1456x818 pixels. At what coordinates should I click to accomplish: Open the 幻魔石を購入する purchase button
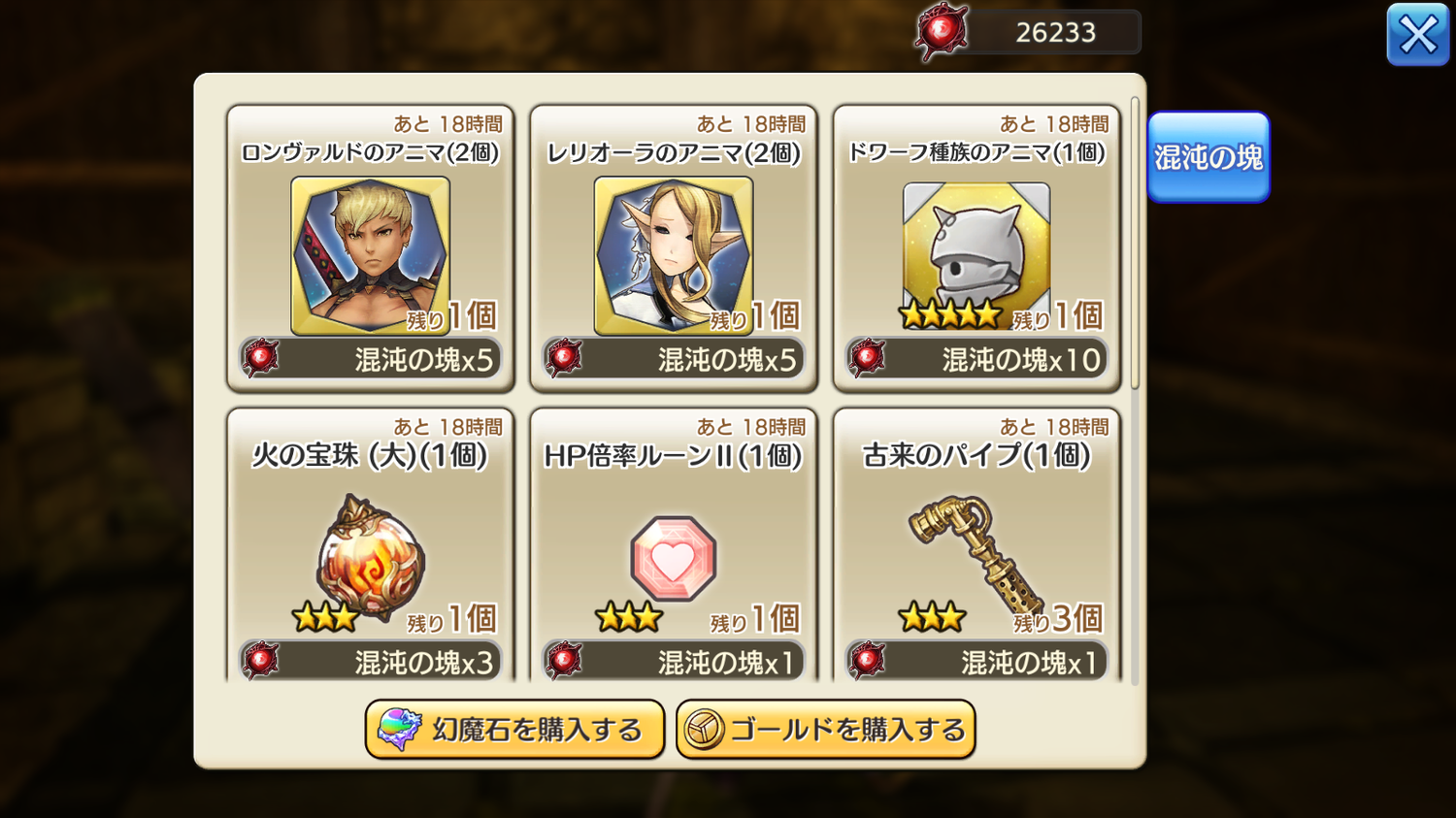pos(514,730)
